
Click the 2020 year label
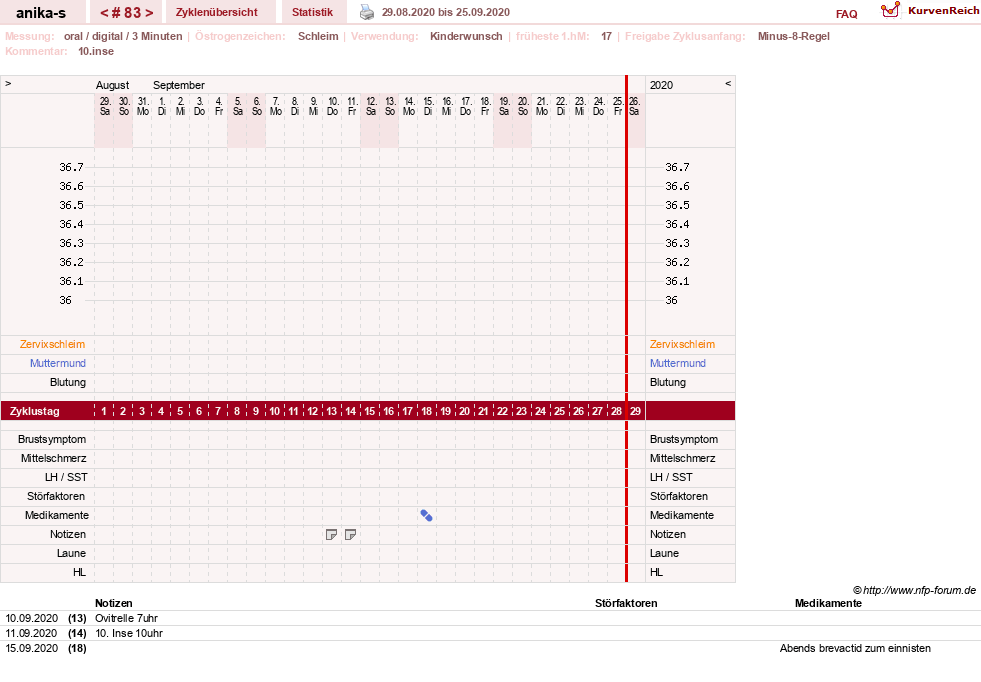(661, 85)
